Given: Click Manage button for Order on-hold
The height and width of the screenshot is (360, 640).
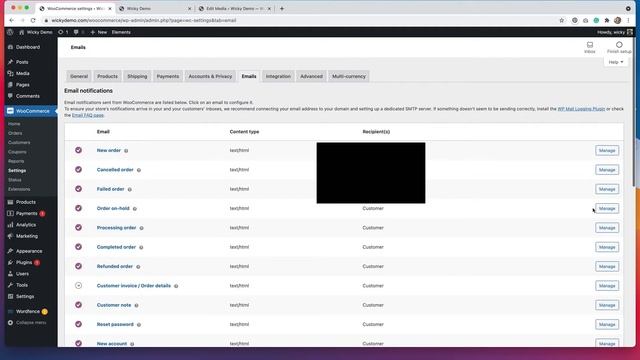Looking at the screenshot, I should coord(607,209).
